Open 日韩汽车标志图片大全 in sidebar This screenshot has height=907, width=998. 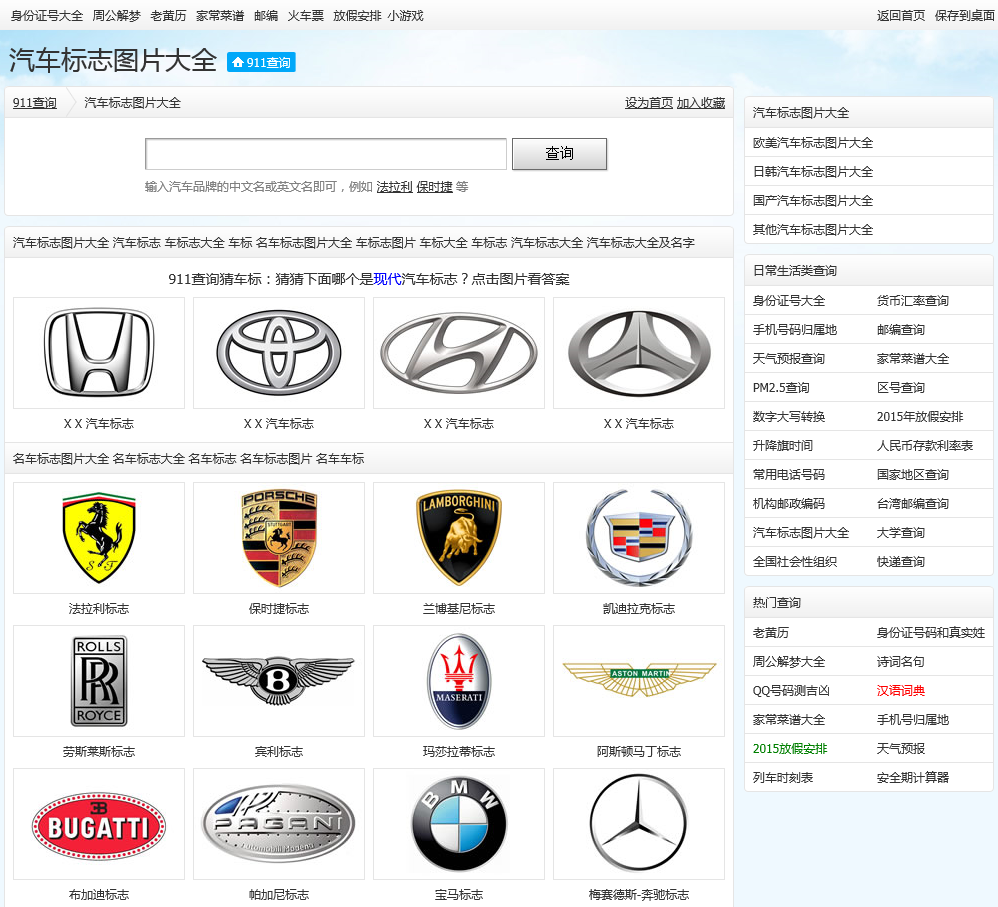[813, 172]
